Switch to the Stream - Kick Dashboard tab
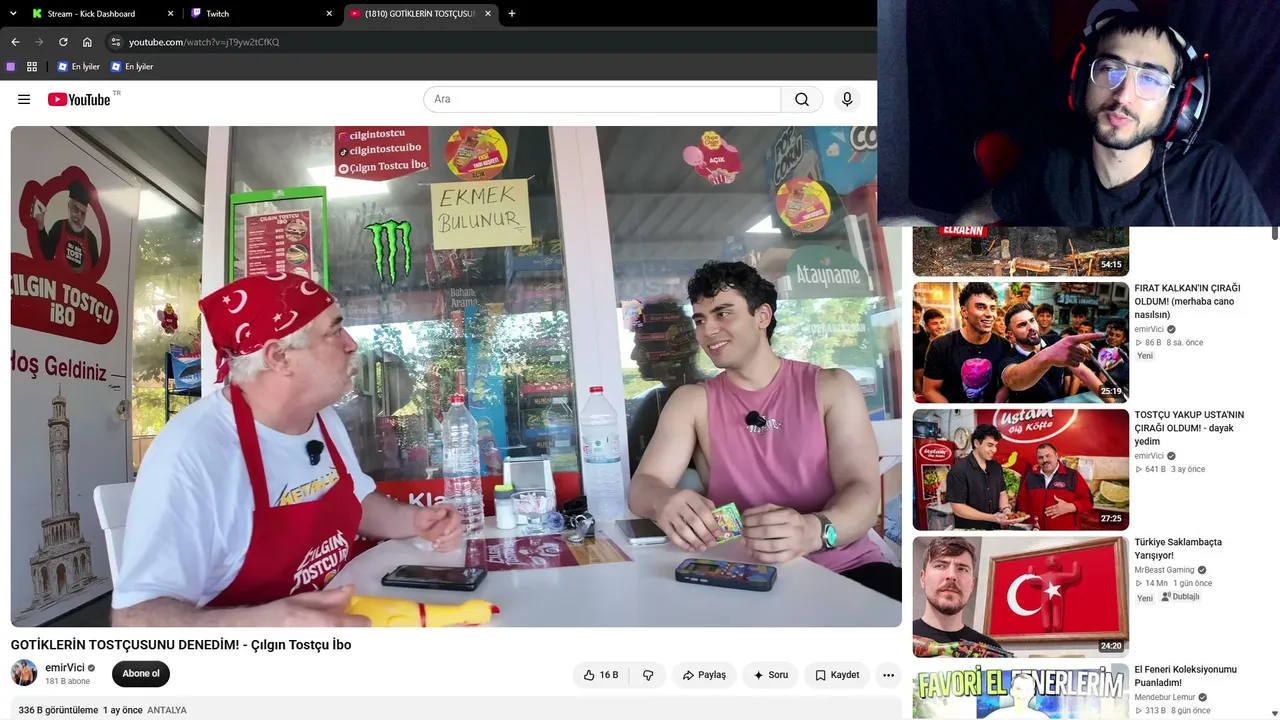 tap(102, 14)
